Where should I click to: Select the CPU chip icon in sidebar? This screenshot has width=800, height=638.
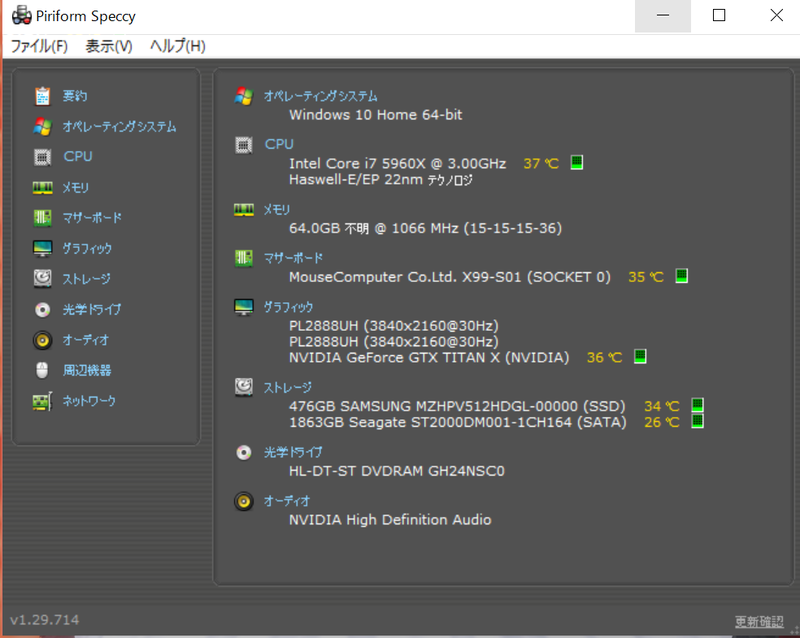(x=42, y=157)
